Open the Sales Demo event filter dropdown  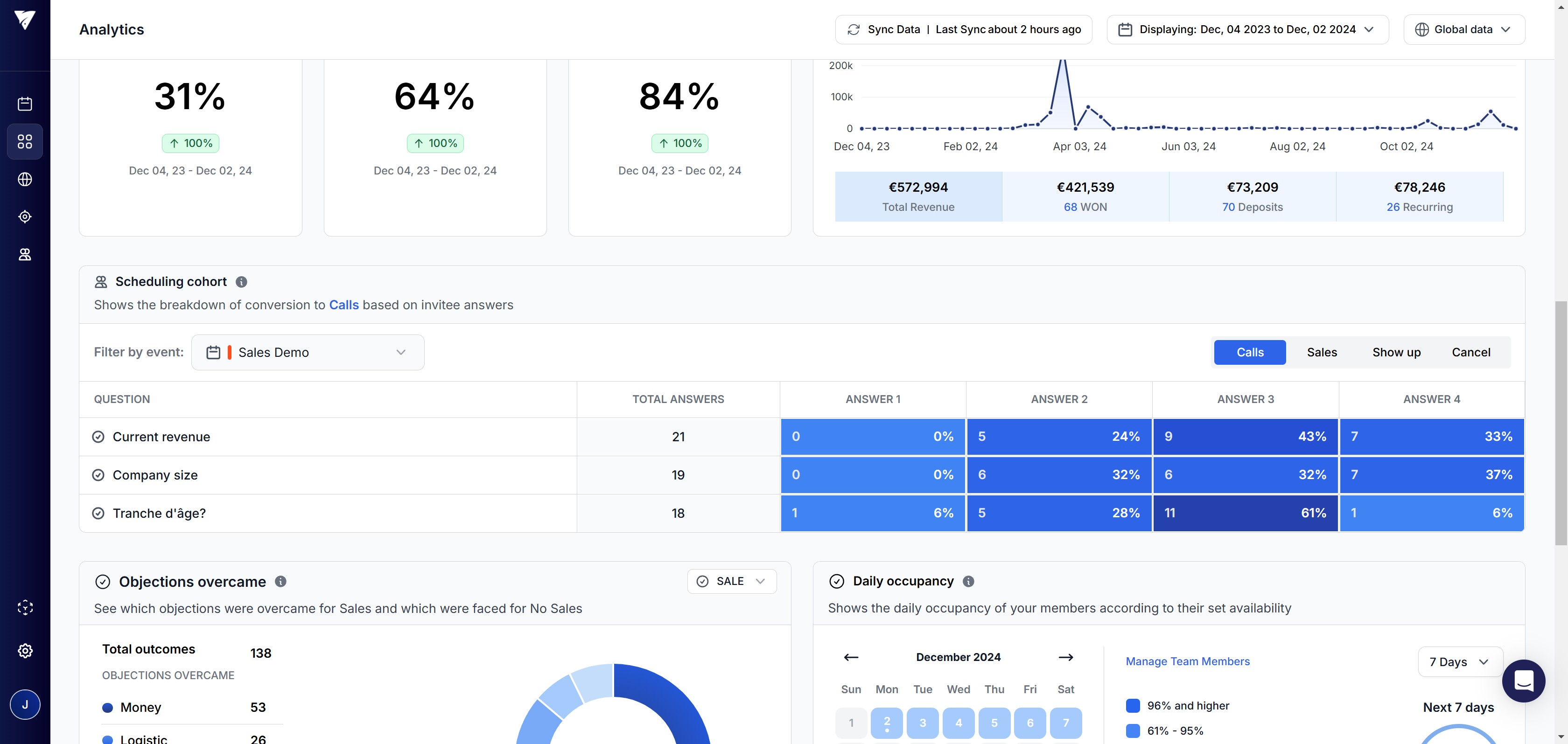(308, 353)
